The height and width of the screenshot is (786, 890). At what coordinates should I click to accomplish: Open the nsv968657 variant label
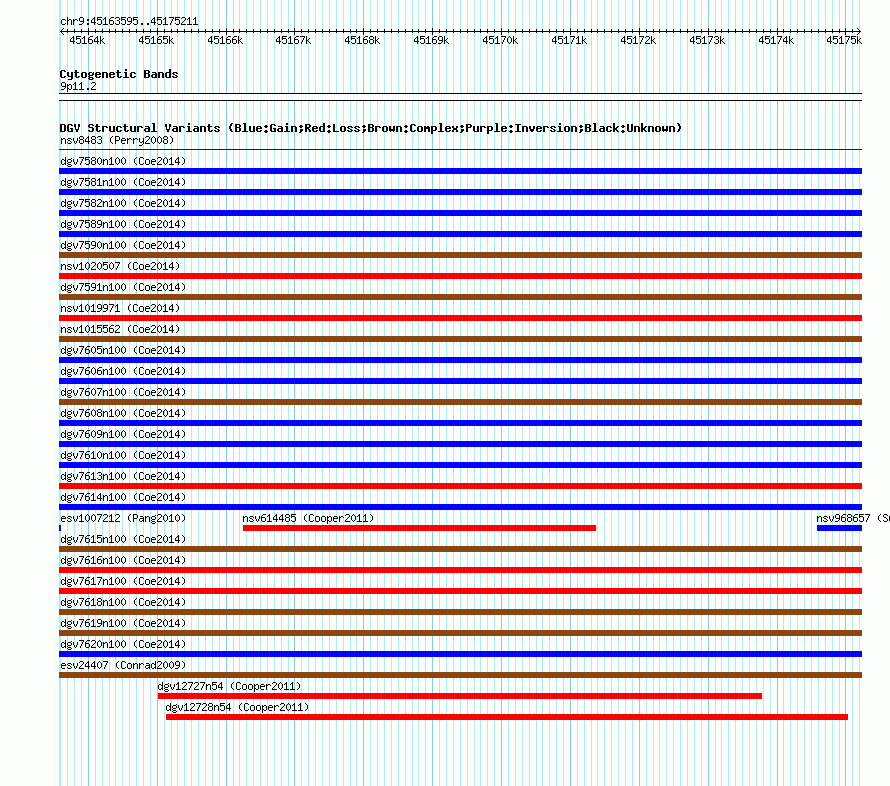click(853, 518)
